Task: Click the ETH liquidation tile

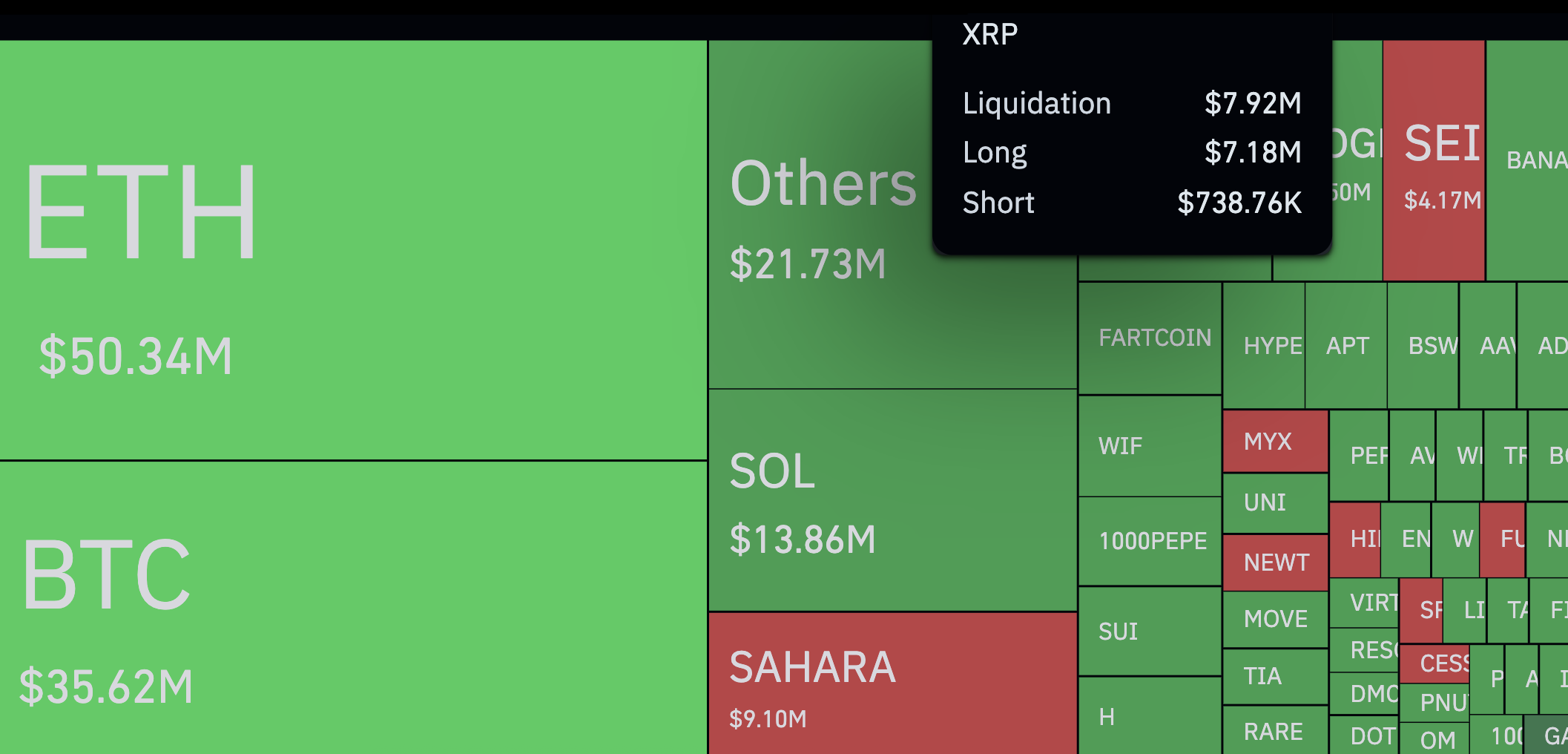Action: (x=353, y=249)
